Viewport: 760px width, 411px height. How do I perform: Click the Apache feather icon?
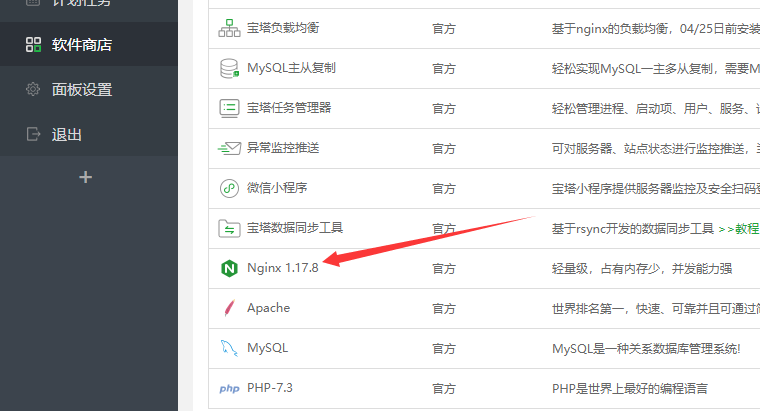coord(229,308)
